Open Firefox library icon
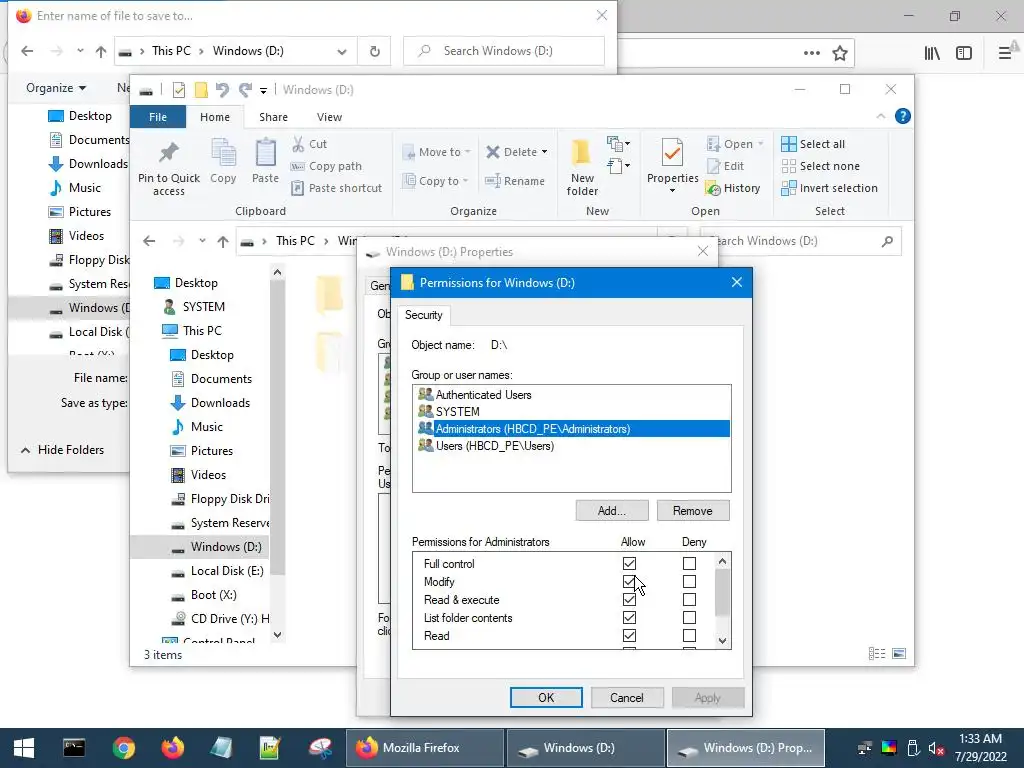This screenshot has height=768, width=1024. coord(932,53)
